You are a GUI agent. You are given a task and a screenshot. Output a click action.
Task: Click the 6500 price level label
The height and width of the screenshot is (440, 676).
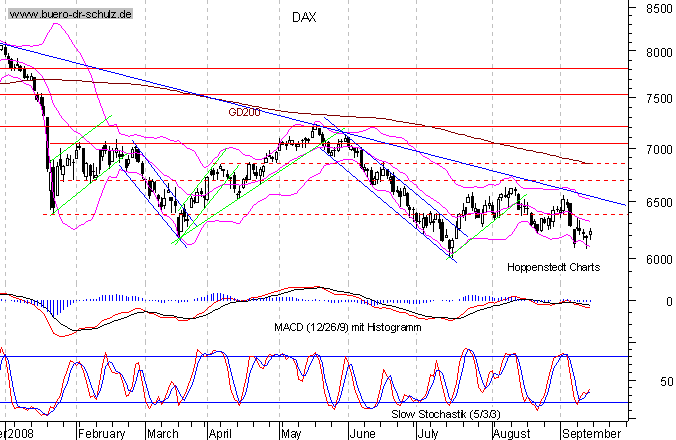click(x=656, y=203)
